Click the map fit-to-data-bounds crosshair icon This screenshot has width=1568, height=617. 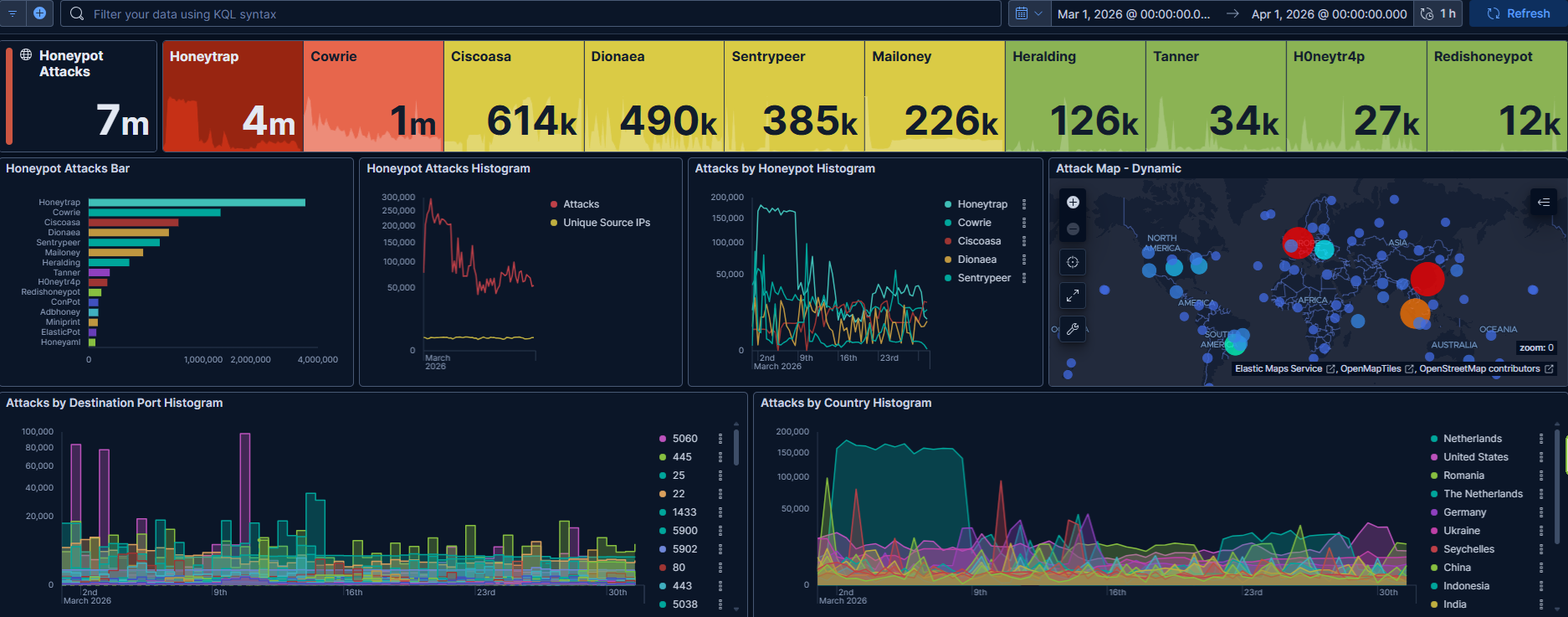tap(1073, 263)
